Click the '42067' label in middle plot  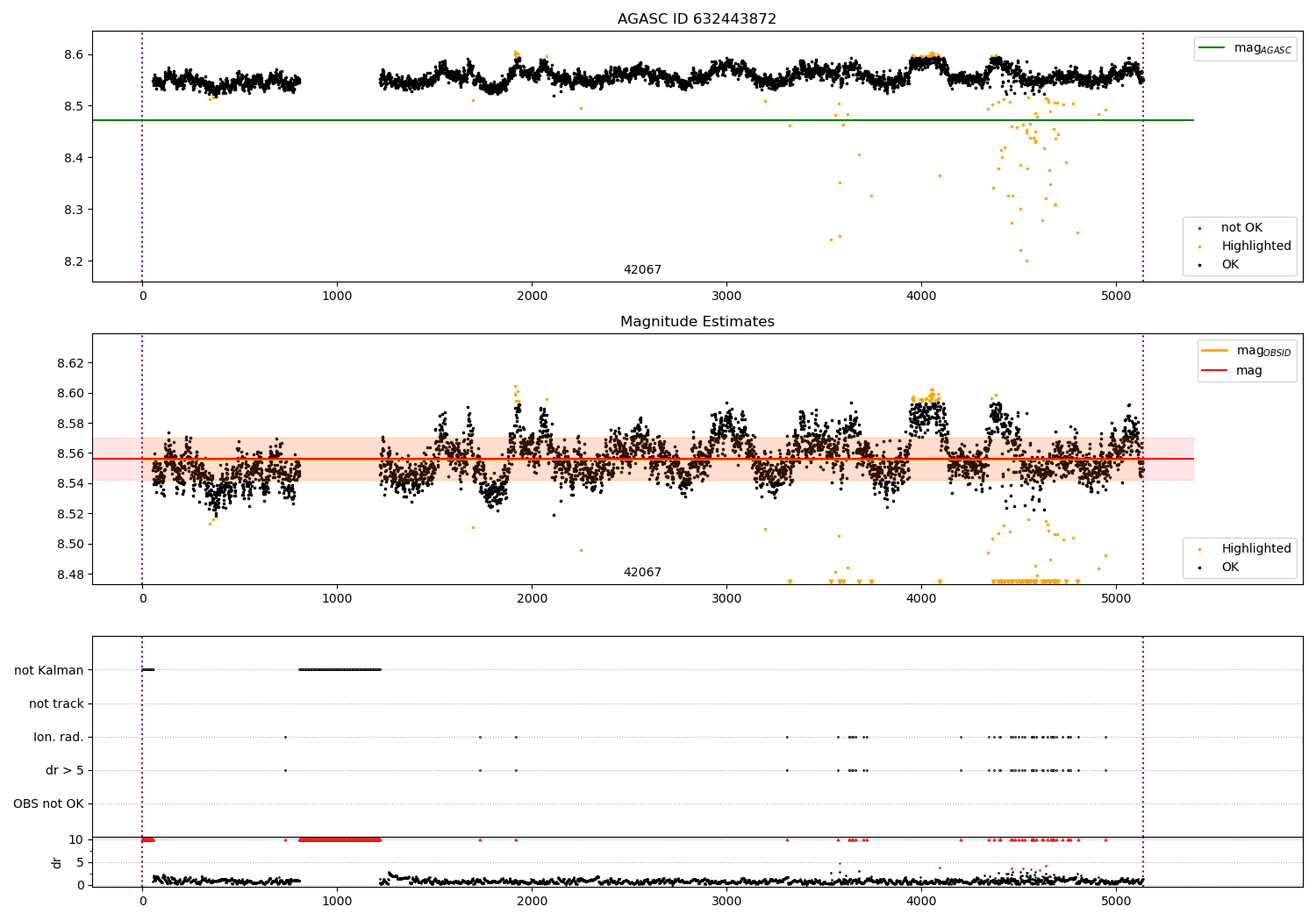click(642, 572)
